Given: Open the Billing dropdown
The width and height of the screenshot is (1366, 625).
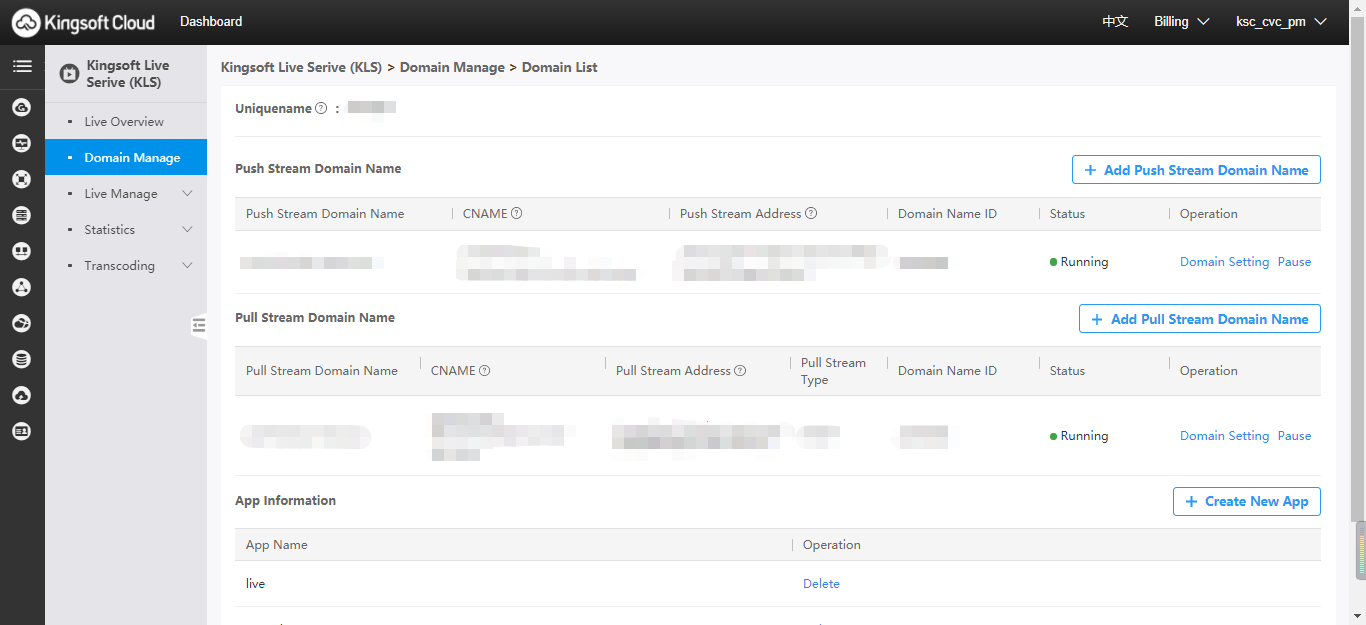Looking at the screenshot, I should (x=1181, y=21).
